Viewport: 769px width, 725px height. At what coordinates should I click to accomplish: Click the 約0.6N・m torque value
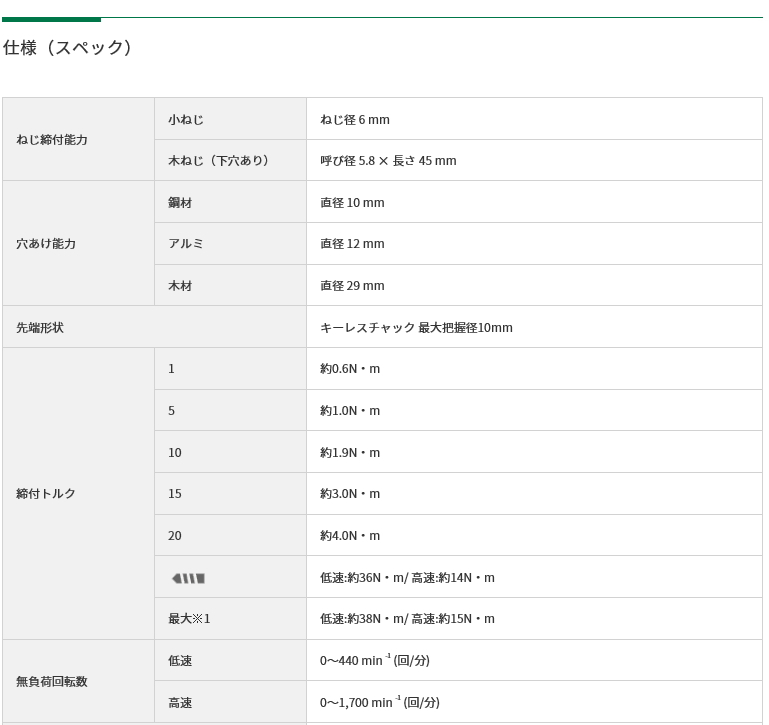click(350, 369)
